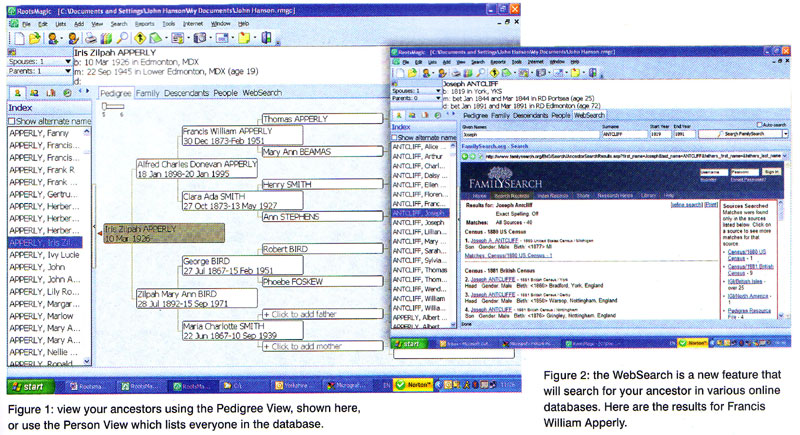Screen dimensions: 800x435
Task: Click the sticky note icon in left toolbar
Action: (x=244, y=38)
